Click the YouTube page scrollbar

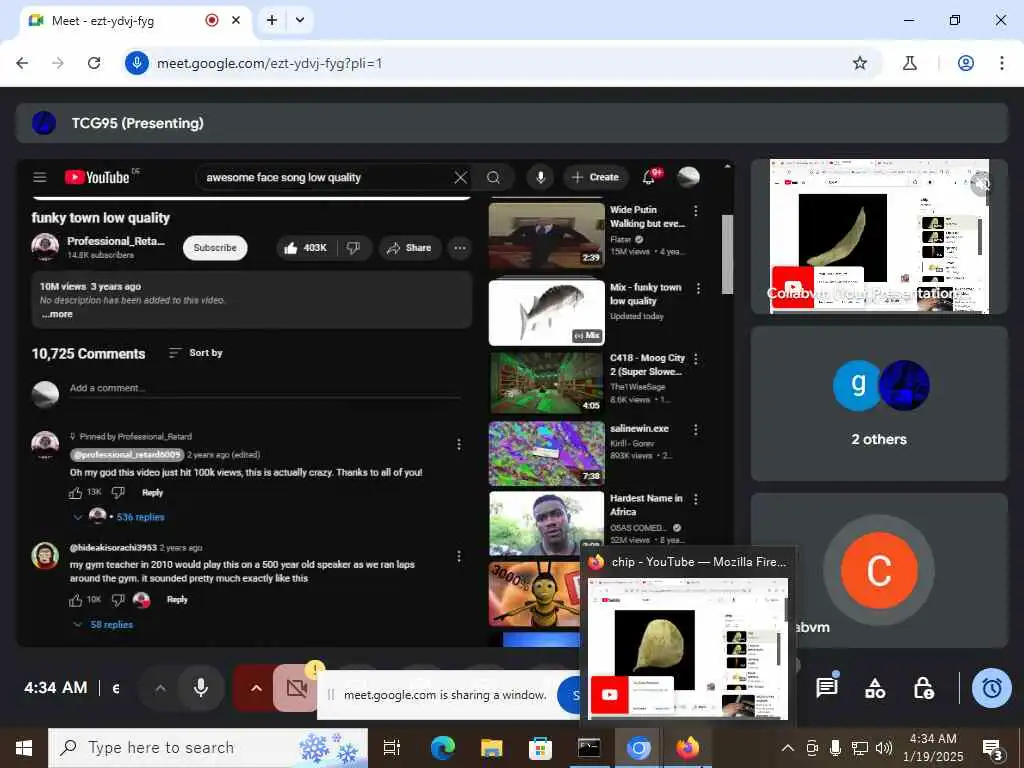pos(727,255)
